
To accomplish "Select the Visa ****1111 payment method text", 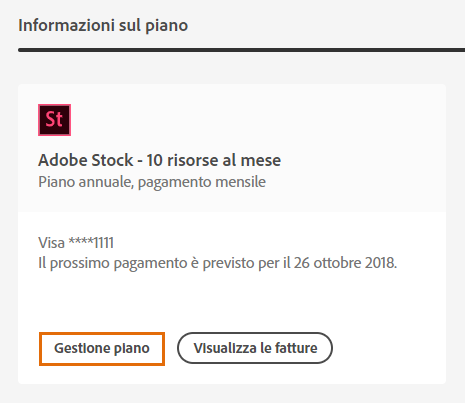I will [x=76, y=242].
